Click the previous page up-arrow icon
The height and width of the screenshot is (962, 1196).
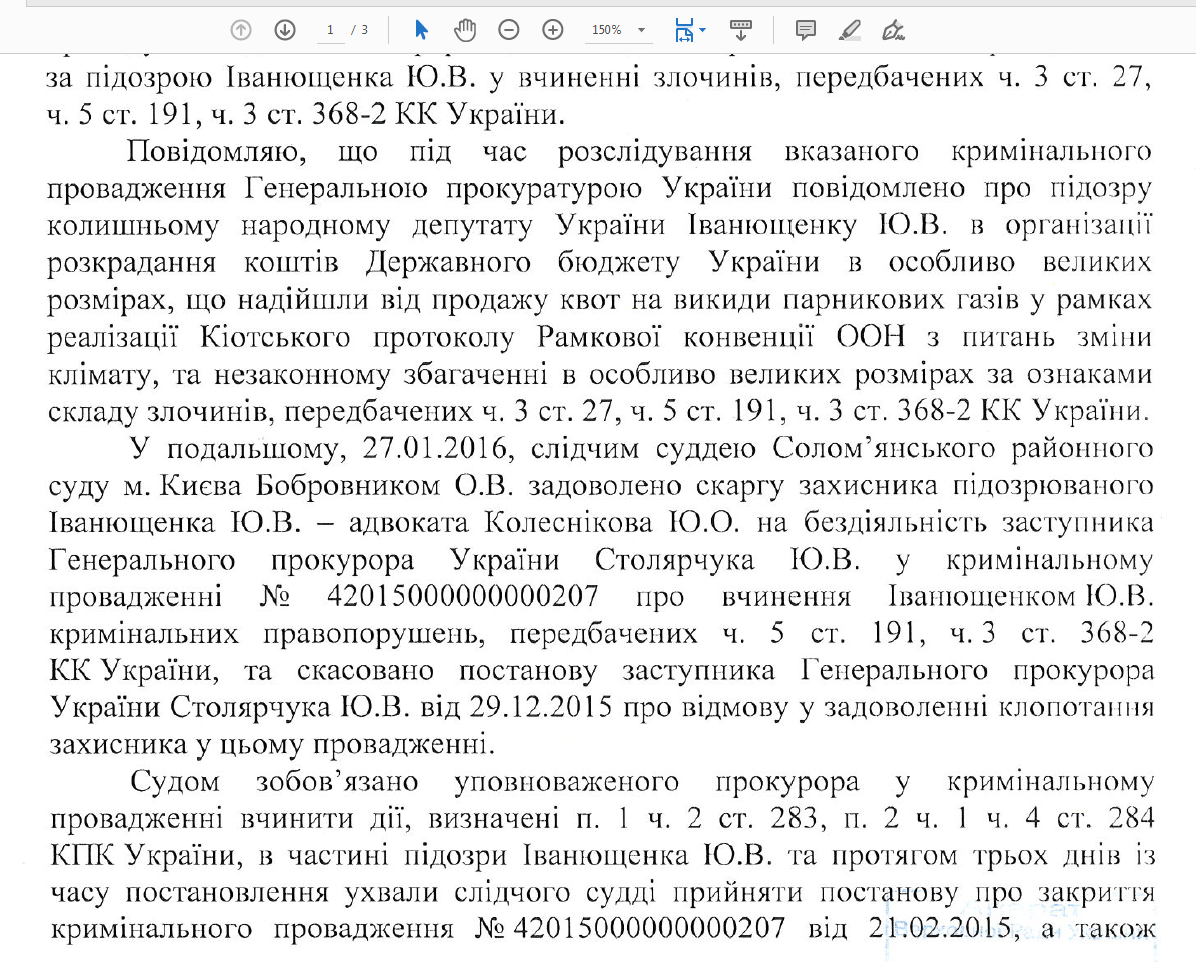click(x=240, y=29)
